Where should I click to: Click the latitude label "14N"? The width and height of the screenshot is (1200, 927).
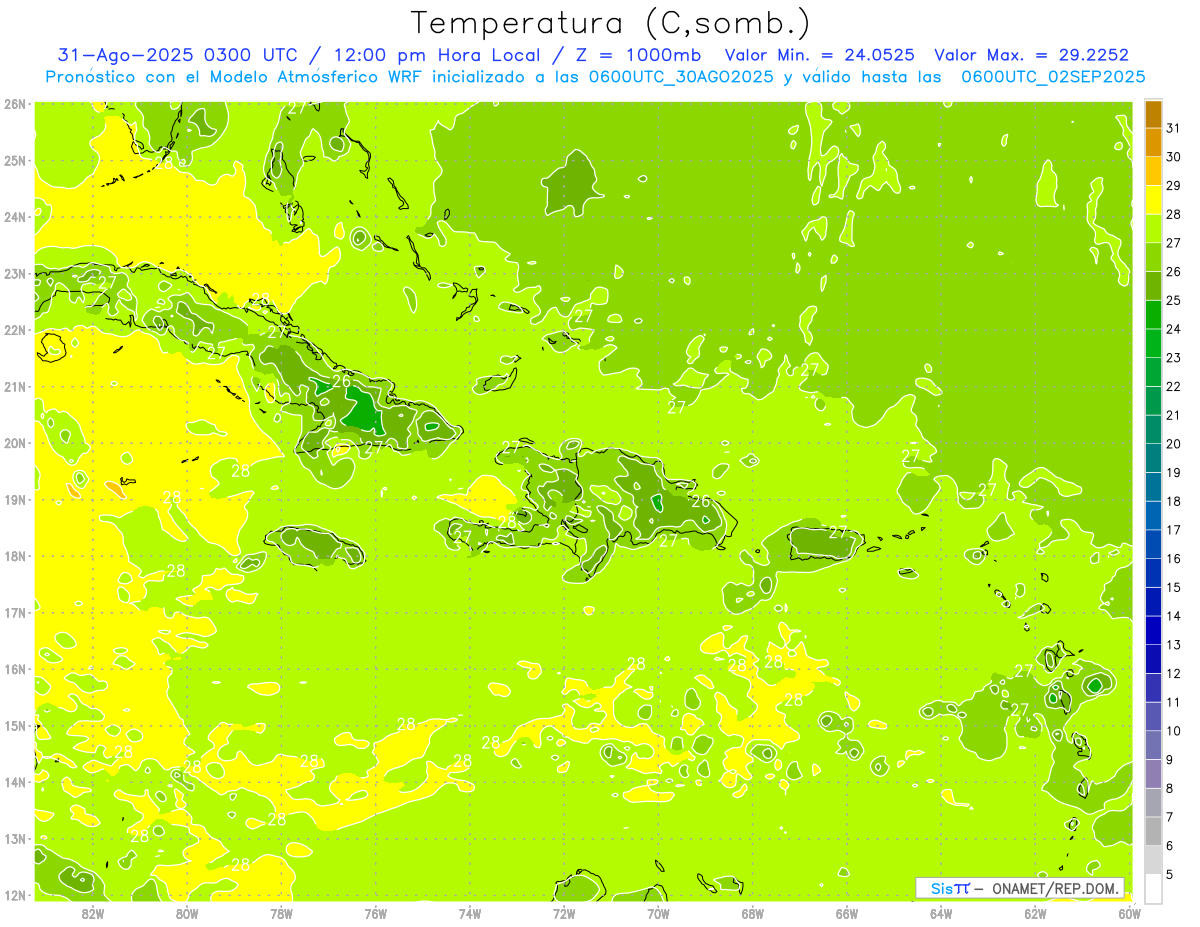pyautogui.click(x=14, y=782)
